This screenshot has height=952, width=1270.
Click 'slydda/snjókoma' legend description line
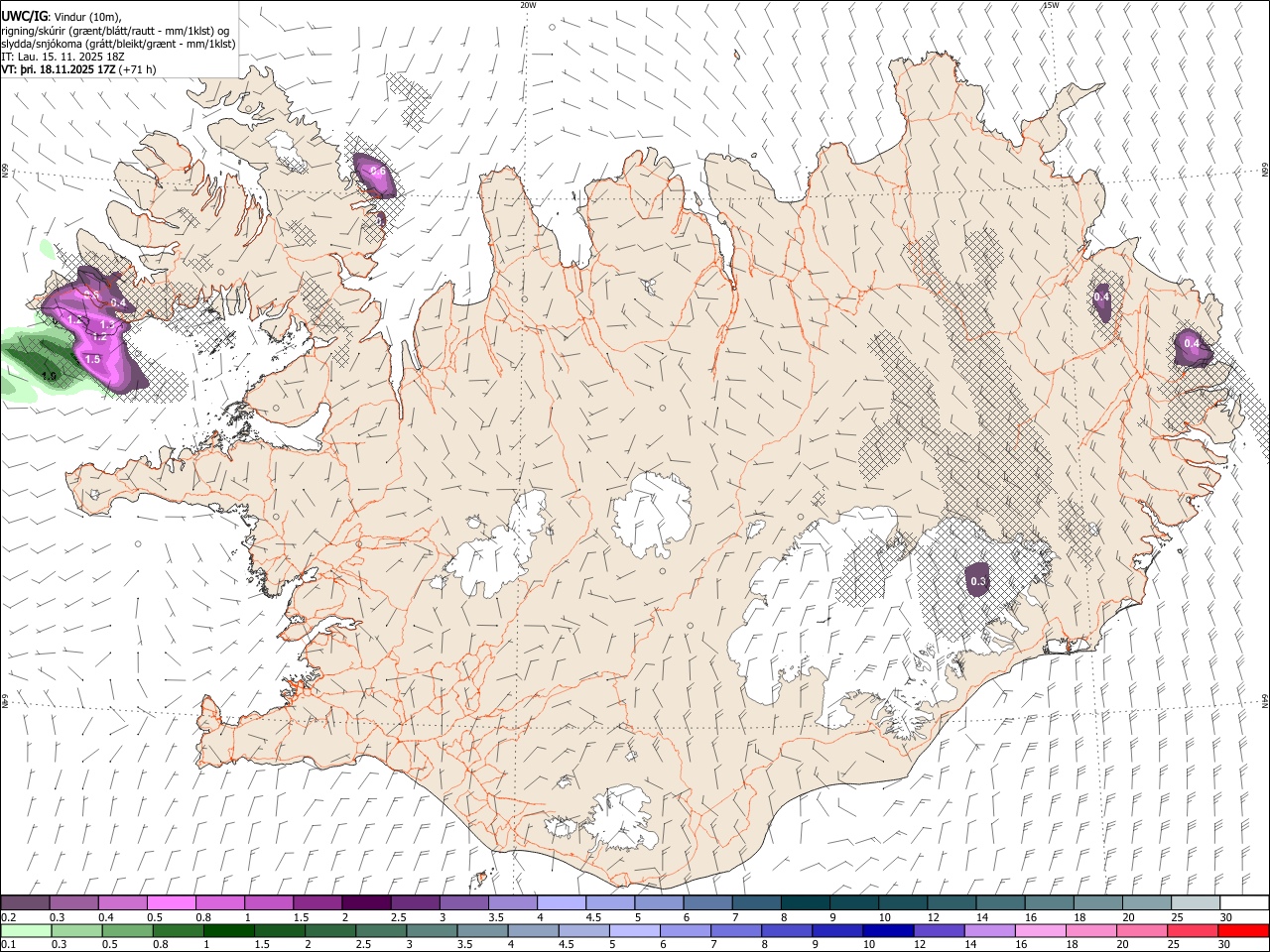click(x=118, y=44)
